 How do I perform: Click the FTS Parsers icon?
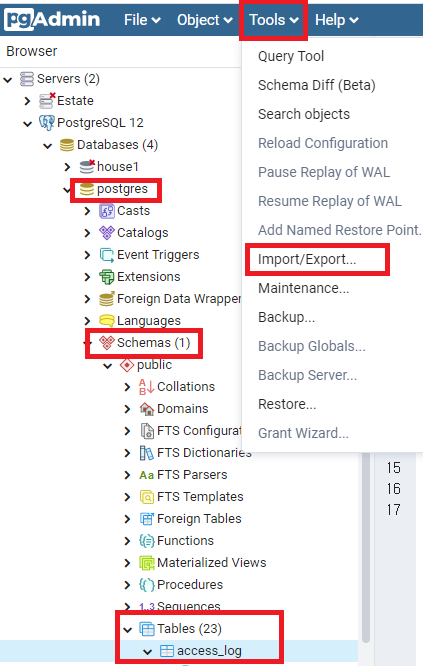[147, 475]
